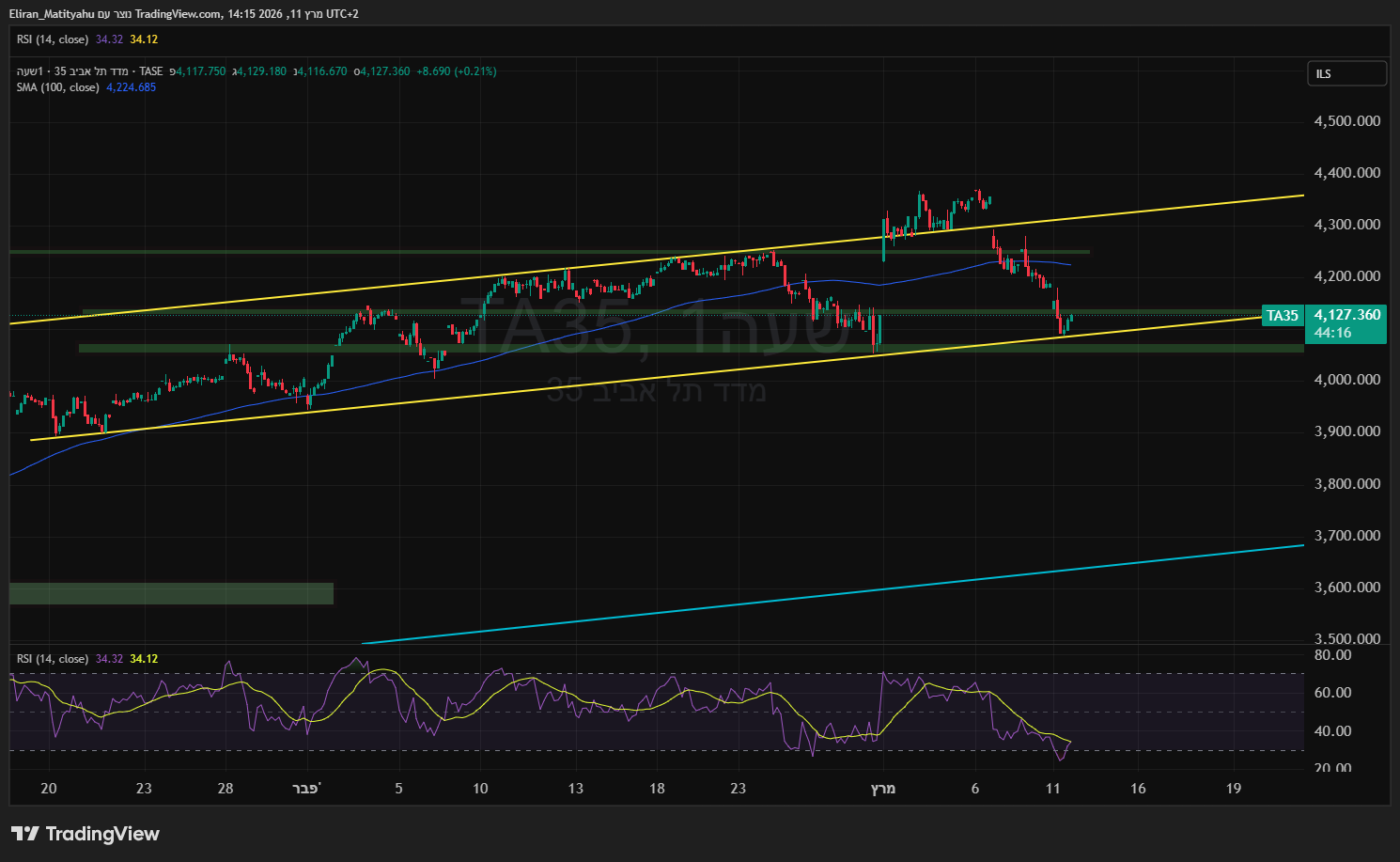This screenshot has height=862, width=1400.
Task: Click the blue SMA value 4,224.685
Action: click(x=131, y=87)
